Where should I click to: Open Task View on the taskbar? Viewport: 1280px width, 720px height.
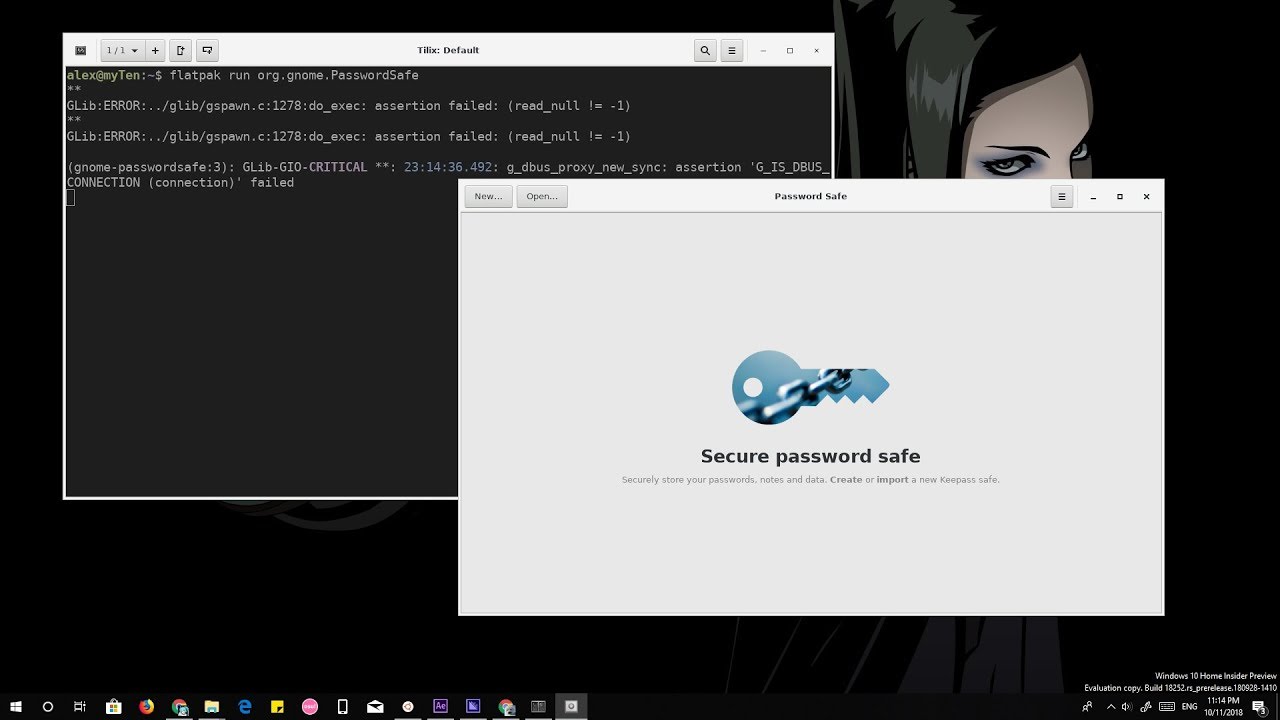pyautogui.click(x=80, y=706)
